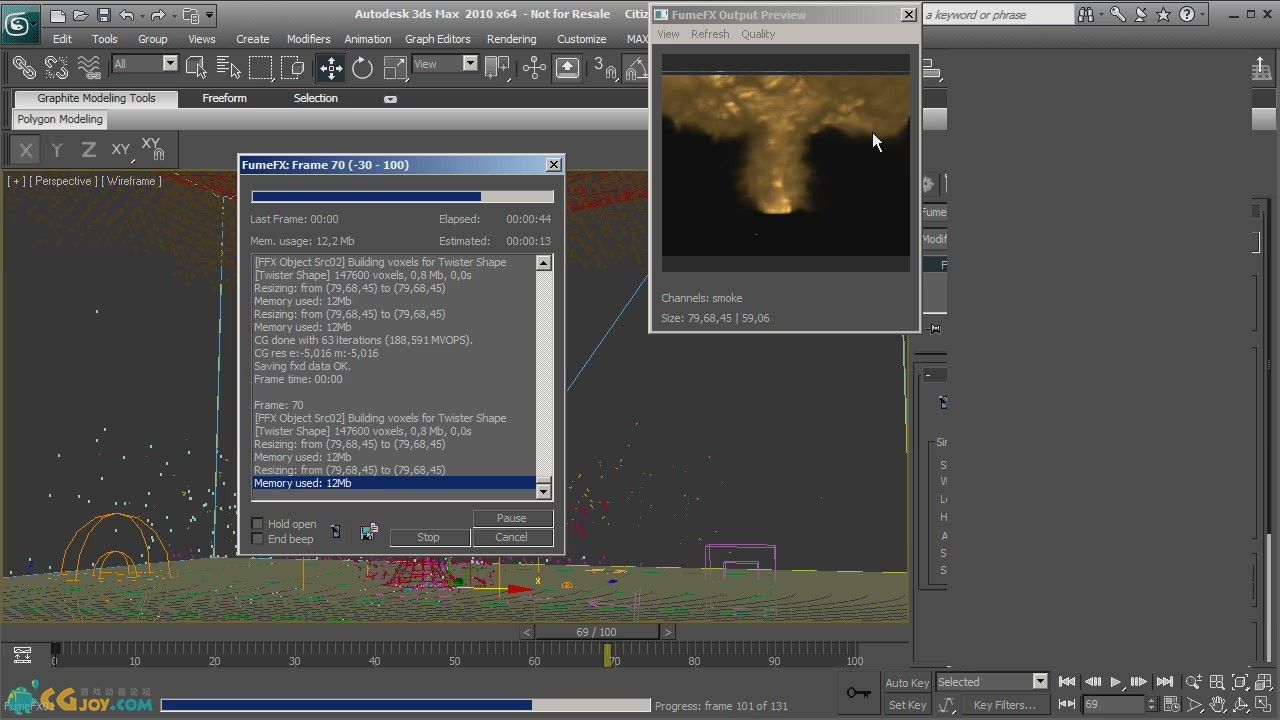This screenshot has height=720, width=1280.
Task: Activate the Select Object tool
Action: coord(197,67)
